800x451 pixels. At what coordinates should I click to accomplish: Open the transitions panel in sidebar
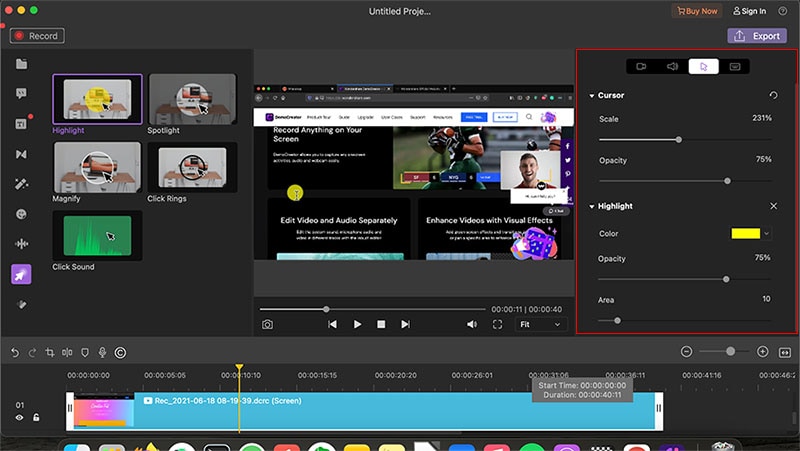coord(21,154)
